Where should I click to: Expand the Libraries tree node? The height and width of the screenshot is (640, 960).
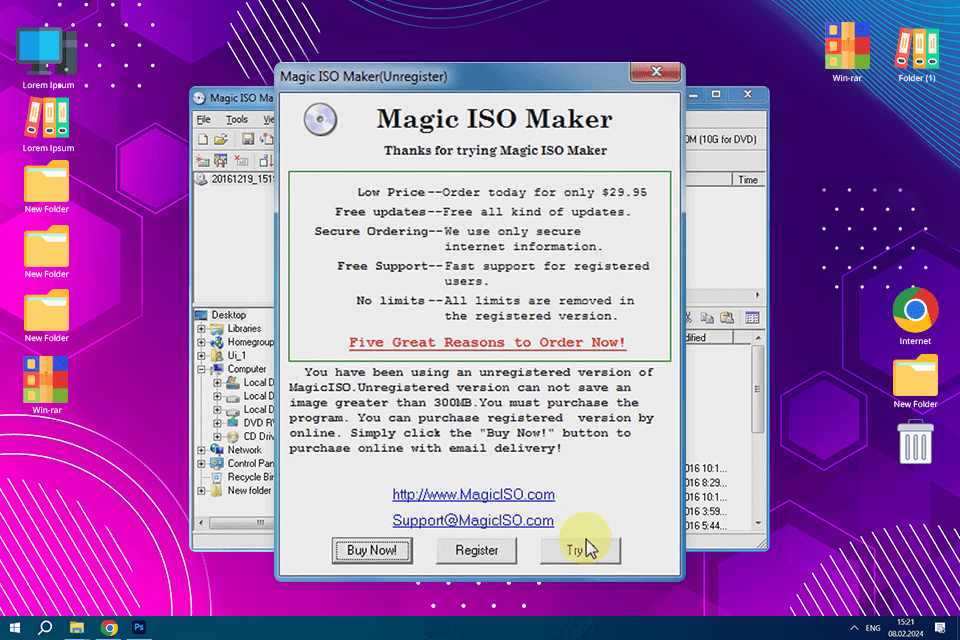click(x=201, y=329)
